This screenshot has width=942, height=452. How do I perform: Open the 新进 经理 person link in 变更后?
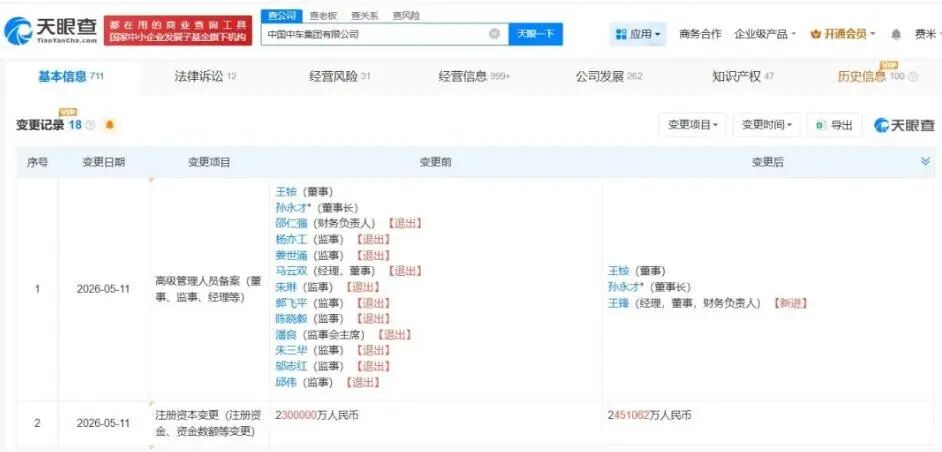[x=619, y=304]
